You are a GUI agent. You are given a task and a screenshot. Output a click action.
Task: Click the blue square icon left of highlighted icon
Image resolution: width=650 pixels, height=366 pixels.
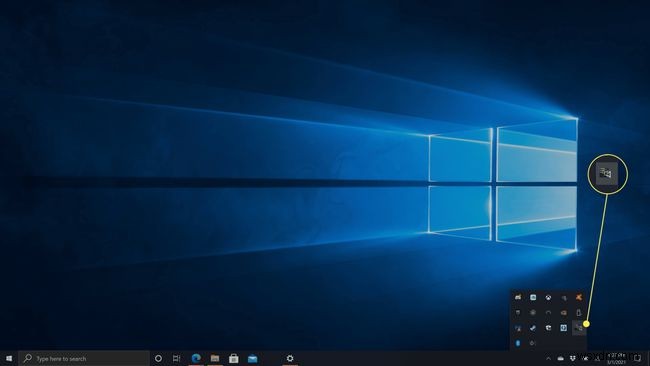point(564,328)
